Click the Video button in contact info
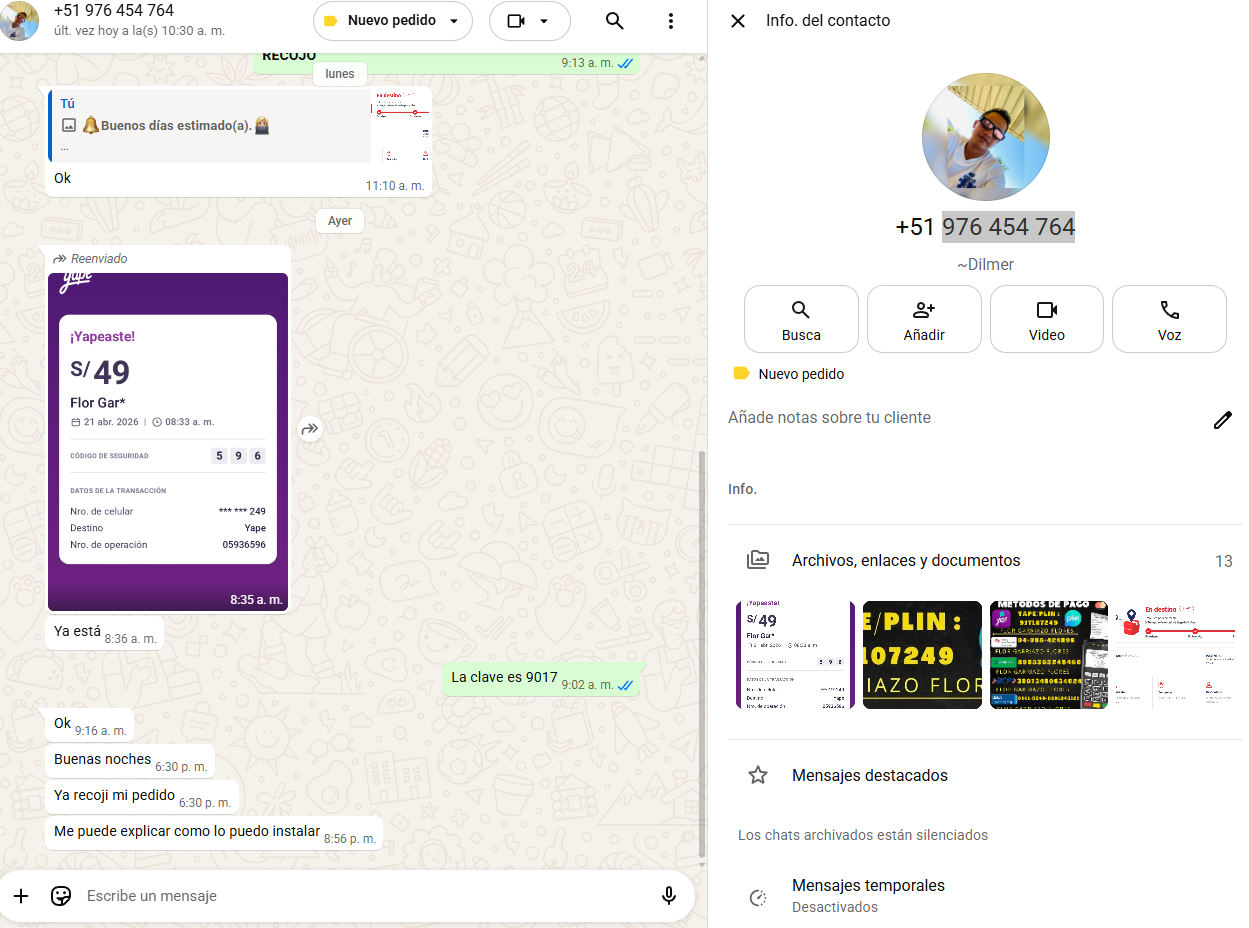Screen dimensions: 1249x928 pos(1046,319)
